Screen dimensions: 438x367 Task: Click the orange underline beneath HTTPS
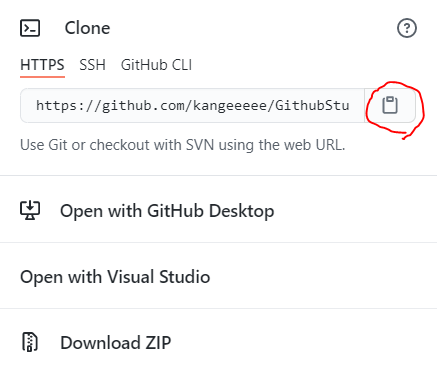point(42,77)
